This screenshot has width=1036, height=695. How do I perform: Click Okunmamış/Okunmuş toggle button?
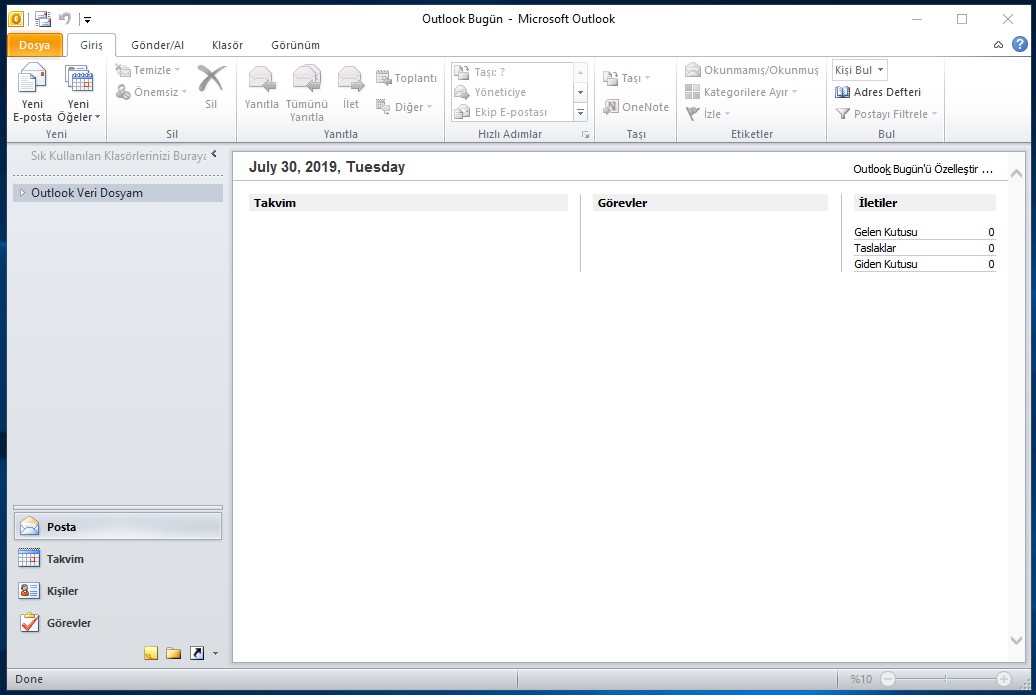click(751, 70)
